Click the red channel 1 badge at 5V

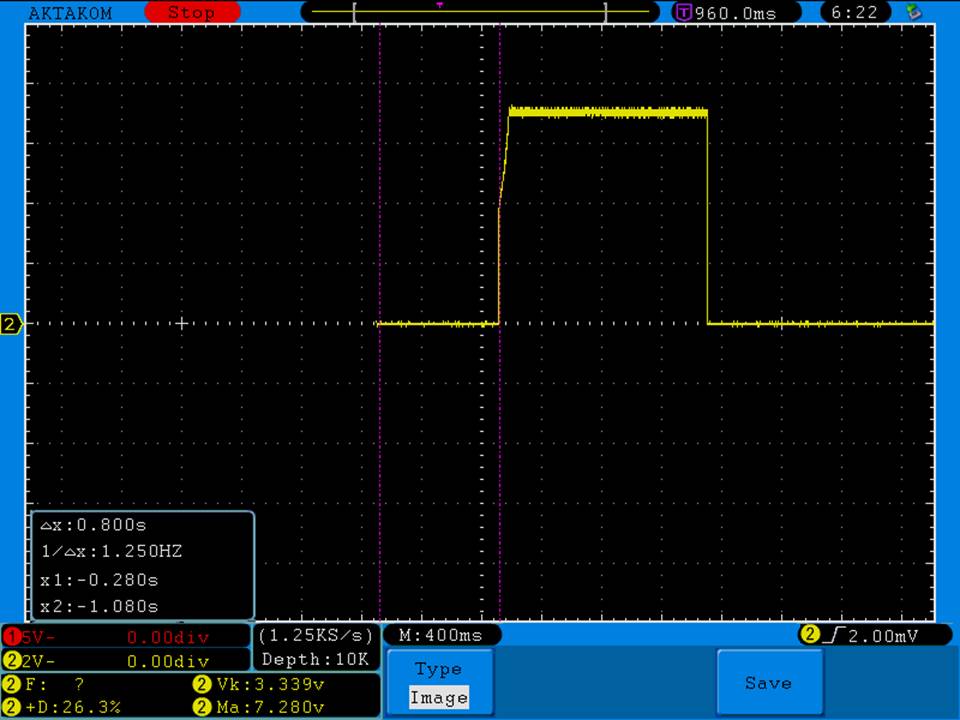pyautogui.click(x=11, y=637)
